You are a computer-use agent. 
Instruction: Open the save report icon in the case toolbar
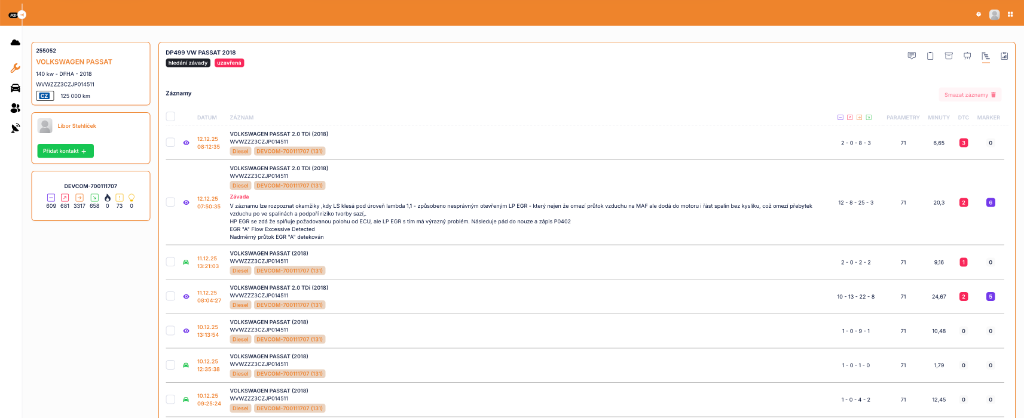point(1004,56)
